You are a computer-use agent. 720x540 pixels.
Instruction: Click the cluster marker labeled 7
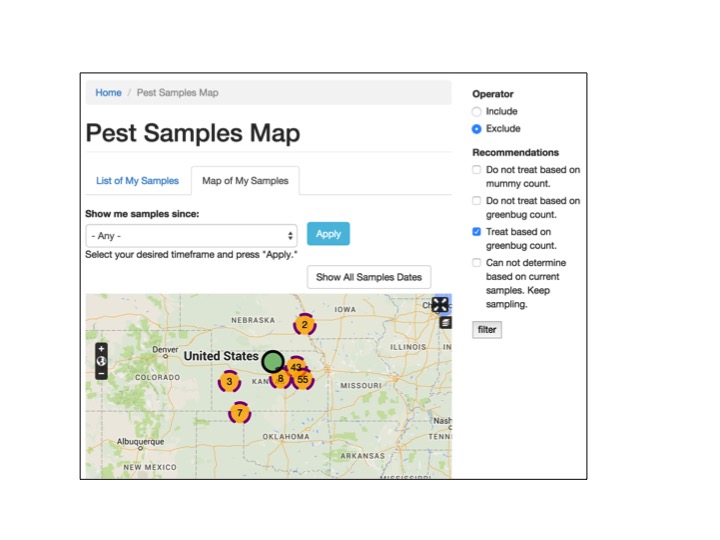click(x=239, y=413)
